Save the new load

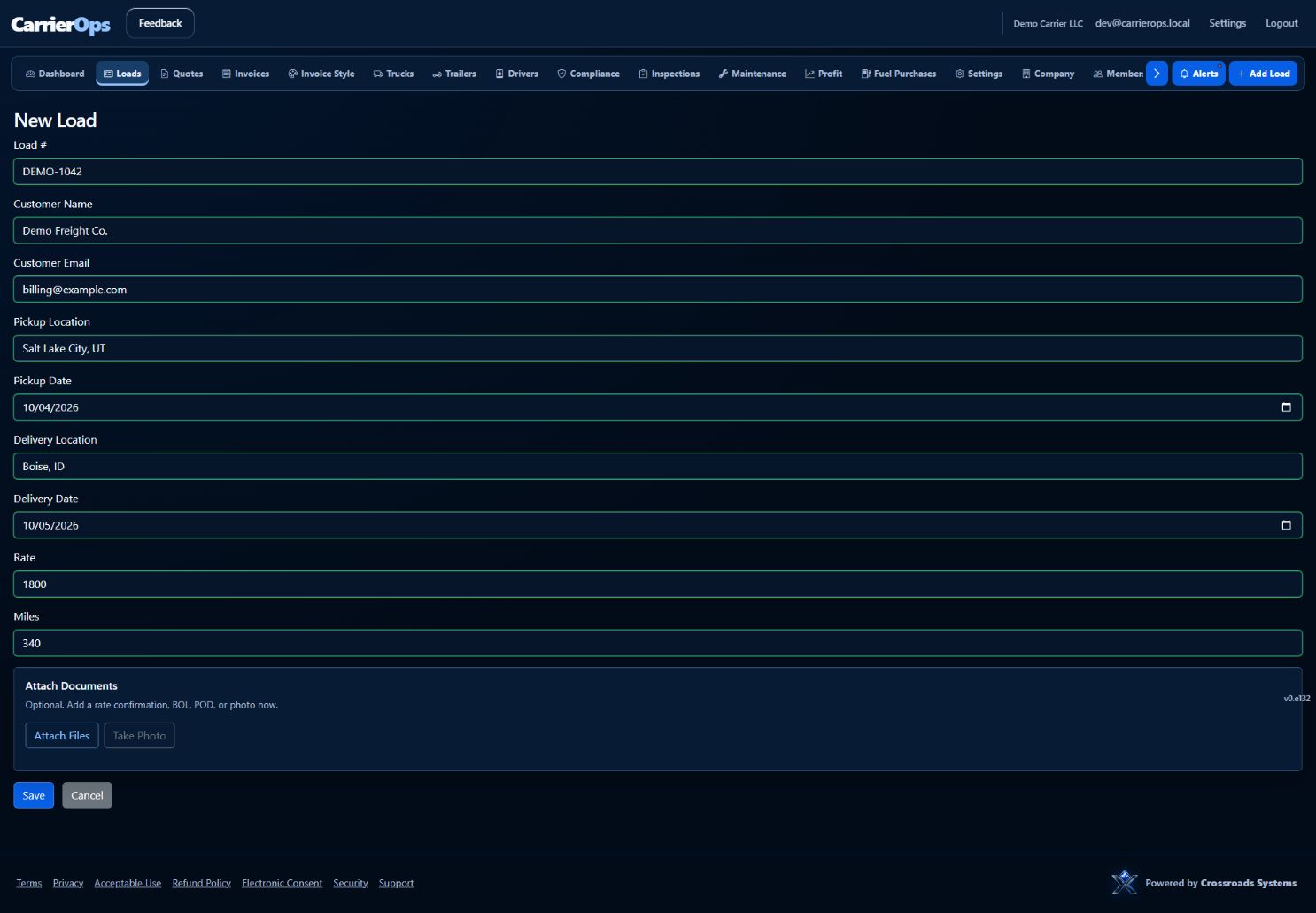(34, 795)
